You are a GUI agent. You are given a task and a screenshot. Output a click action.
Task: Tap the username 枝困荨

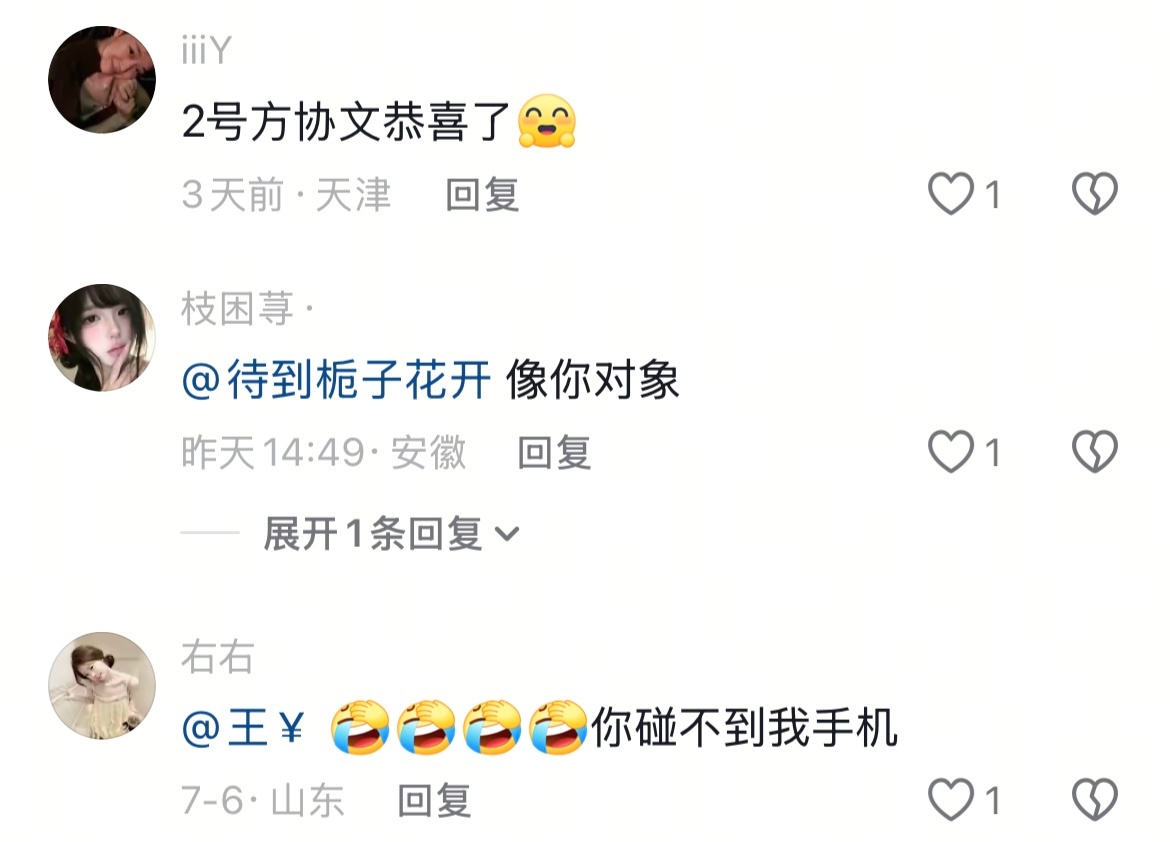coord(237,309)
